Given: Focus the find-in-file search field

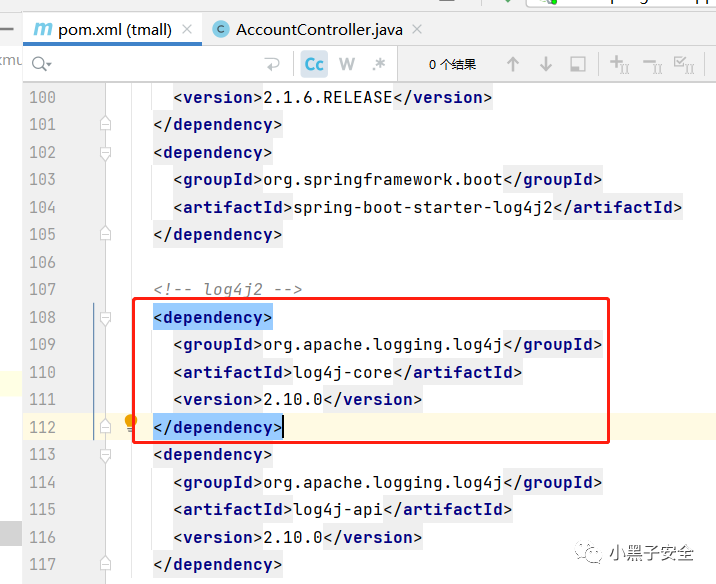Looking at the screenshot, I should (155, 64).
